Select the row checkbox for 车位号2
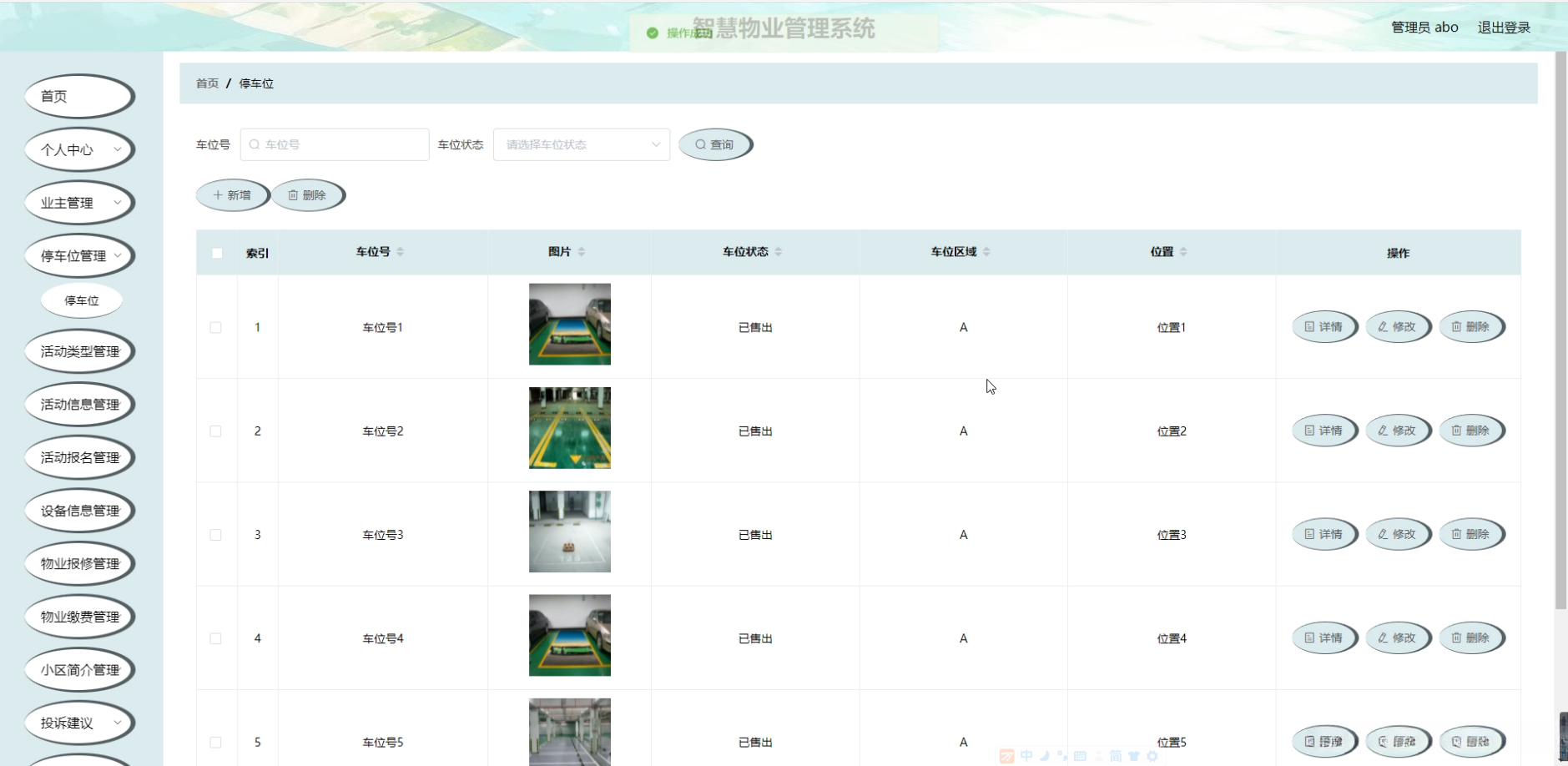 (x=215, y=431)
